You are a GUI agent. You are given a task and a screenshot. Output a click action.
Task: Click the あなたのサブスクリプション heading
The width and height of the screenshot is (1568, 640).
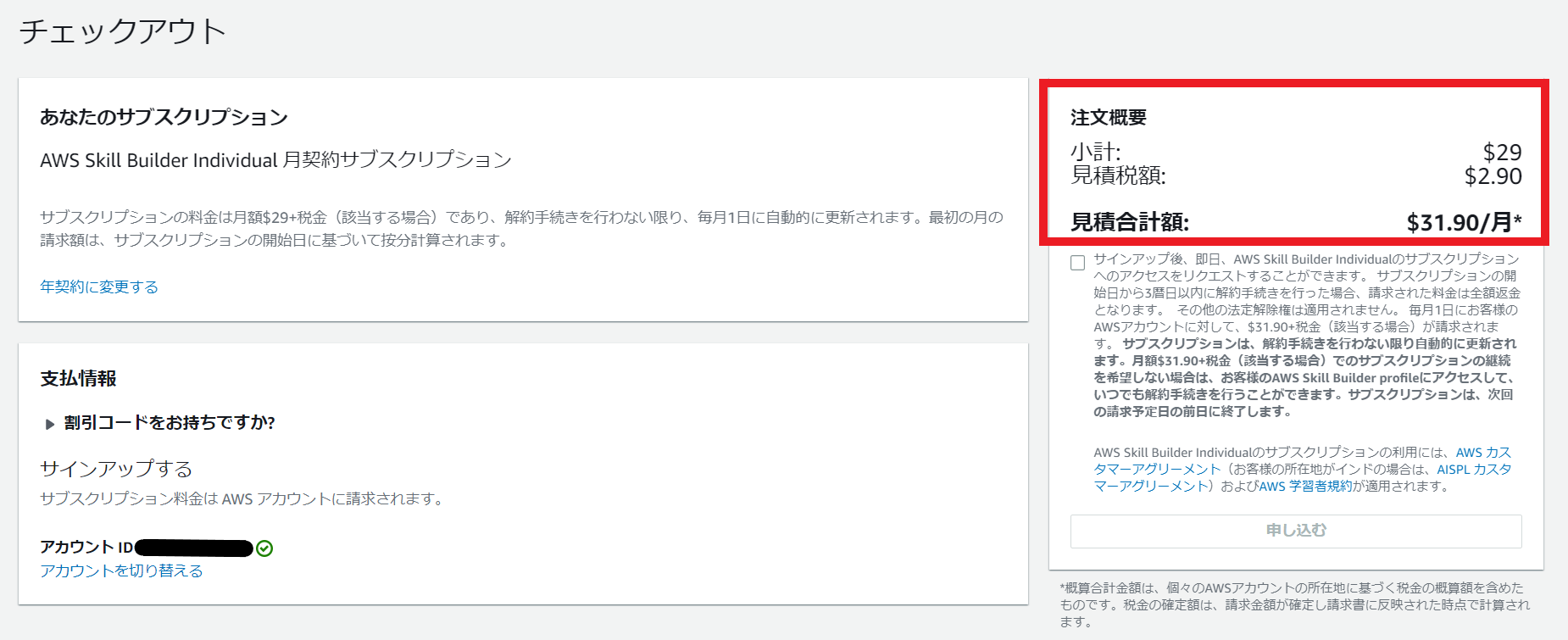tap(164, 117)
